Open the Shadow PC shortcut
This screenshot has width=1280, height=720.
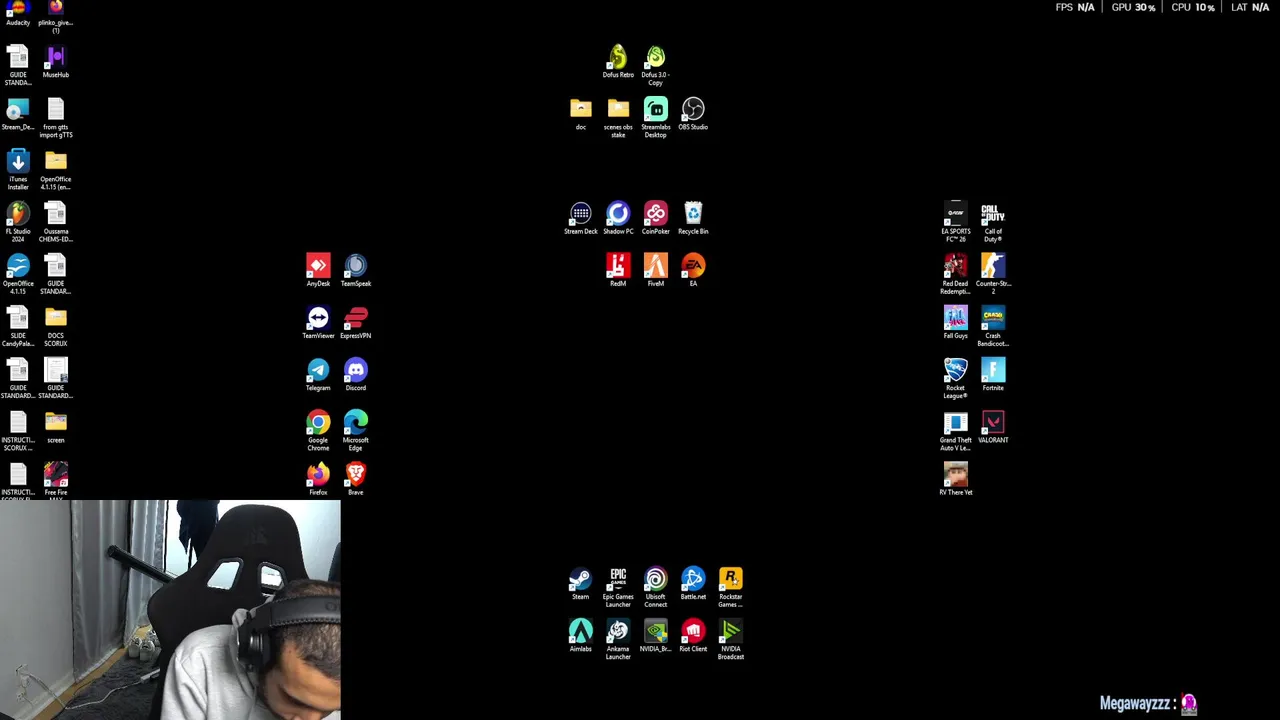[x=618, y=219]
